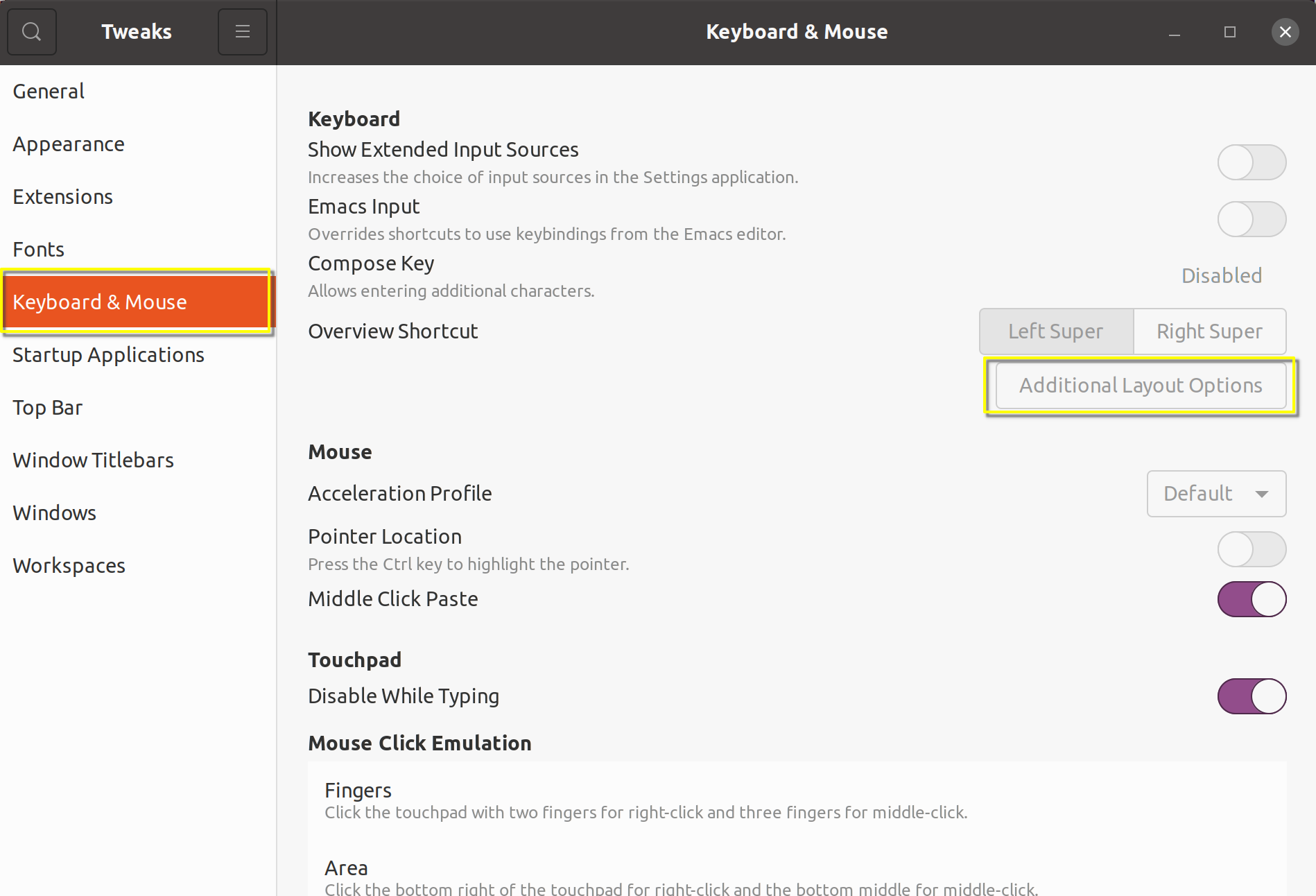Open the Fonts settings section
This screenshot has width=1316, height=896.
pos(38,249)
